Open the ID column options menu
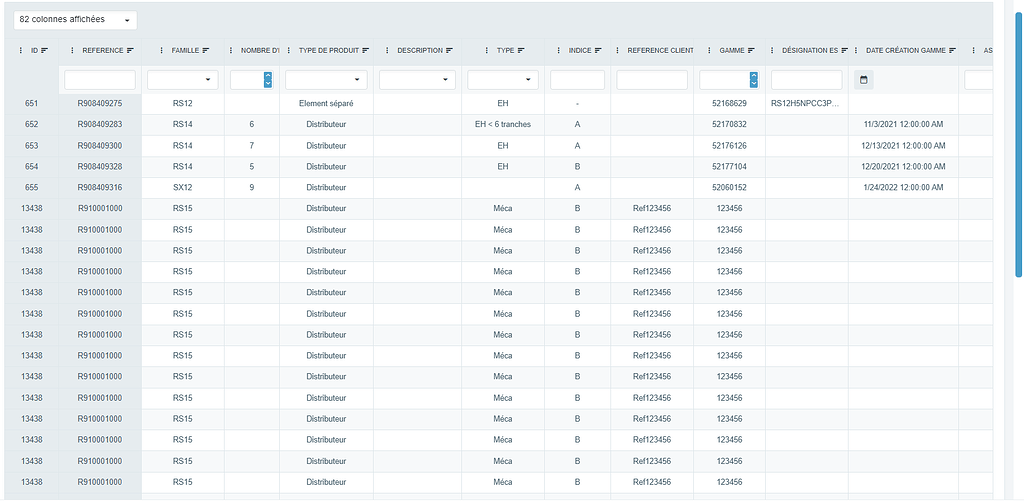Viewport: 1024px width, 501px height. click(22, 50)
